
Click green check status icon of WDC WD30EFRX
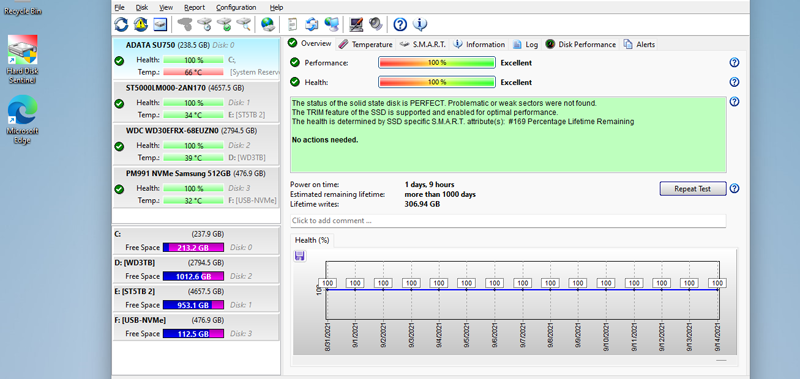[119, 146]
